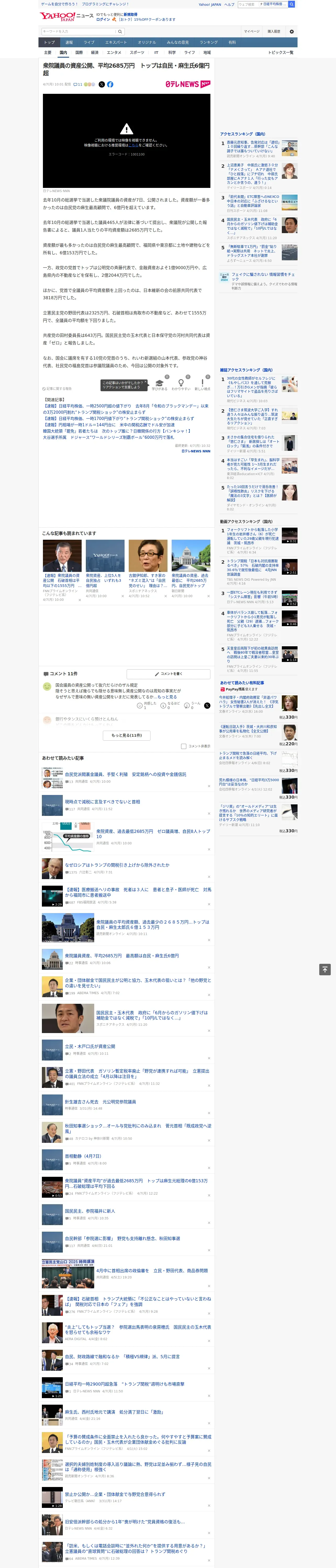Select the ライブ navigation tab
The height and width of the screenshot is (1568, 336).
click(x=89, y=43)
